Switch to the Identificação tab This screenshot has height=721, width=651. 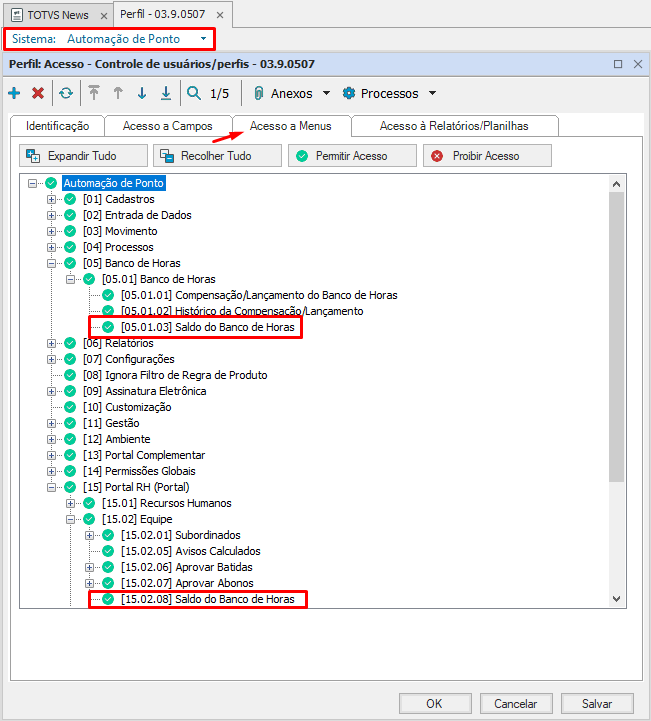[57, 126]
